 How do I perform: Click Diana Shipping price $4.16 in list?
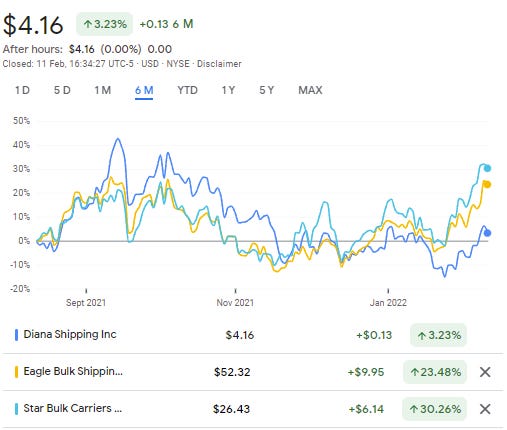(240, 335)
